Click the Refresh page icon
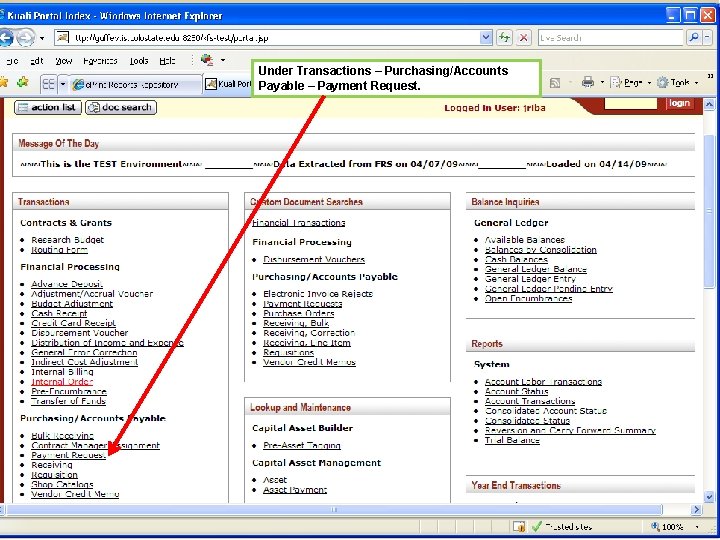This screenshot has height=540, width=720. pyautogui.click(x=504, y=38)
